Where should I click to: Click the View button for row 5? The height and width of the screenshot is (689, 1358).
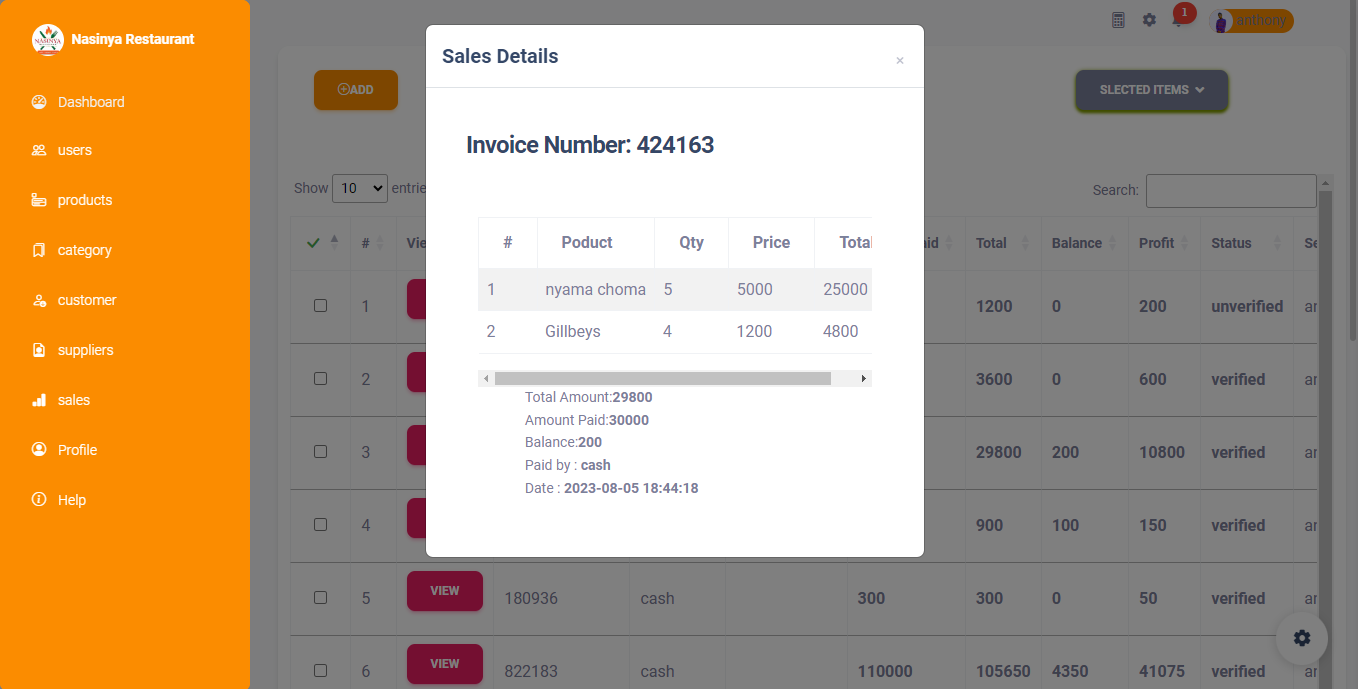point(444,591)
